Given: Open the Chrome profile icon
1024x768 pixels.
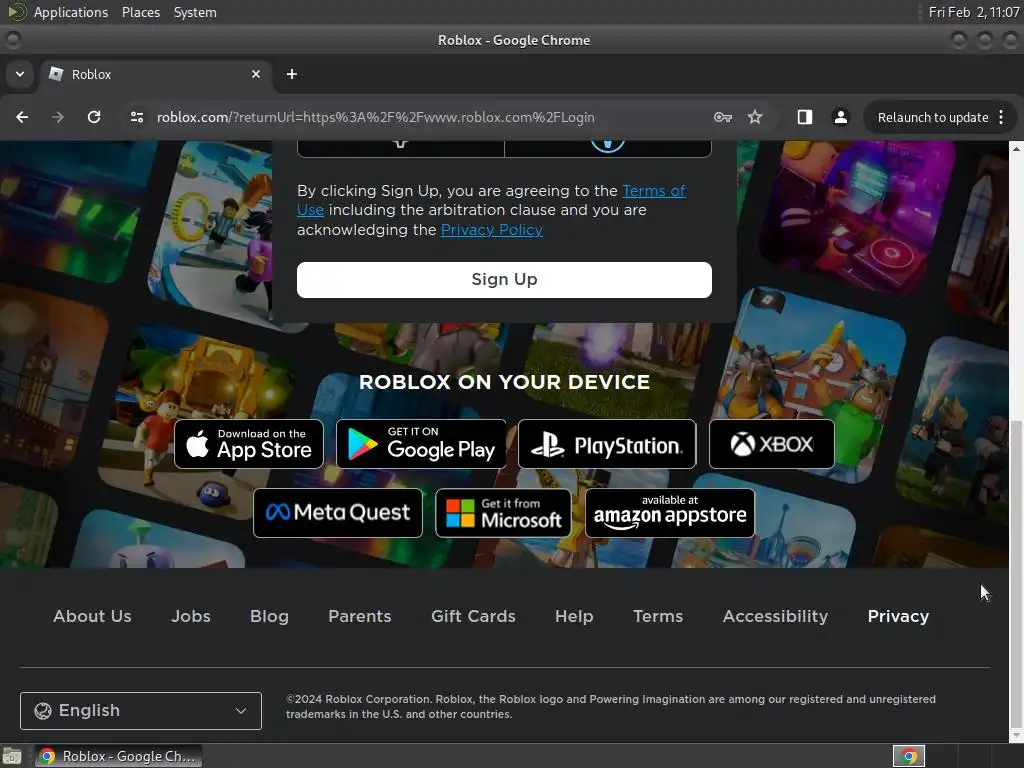Looking at the screenshot, I should click(x=840, y=117).
